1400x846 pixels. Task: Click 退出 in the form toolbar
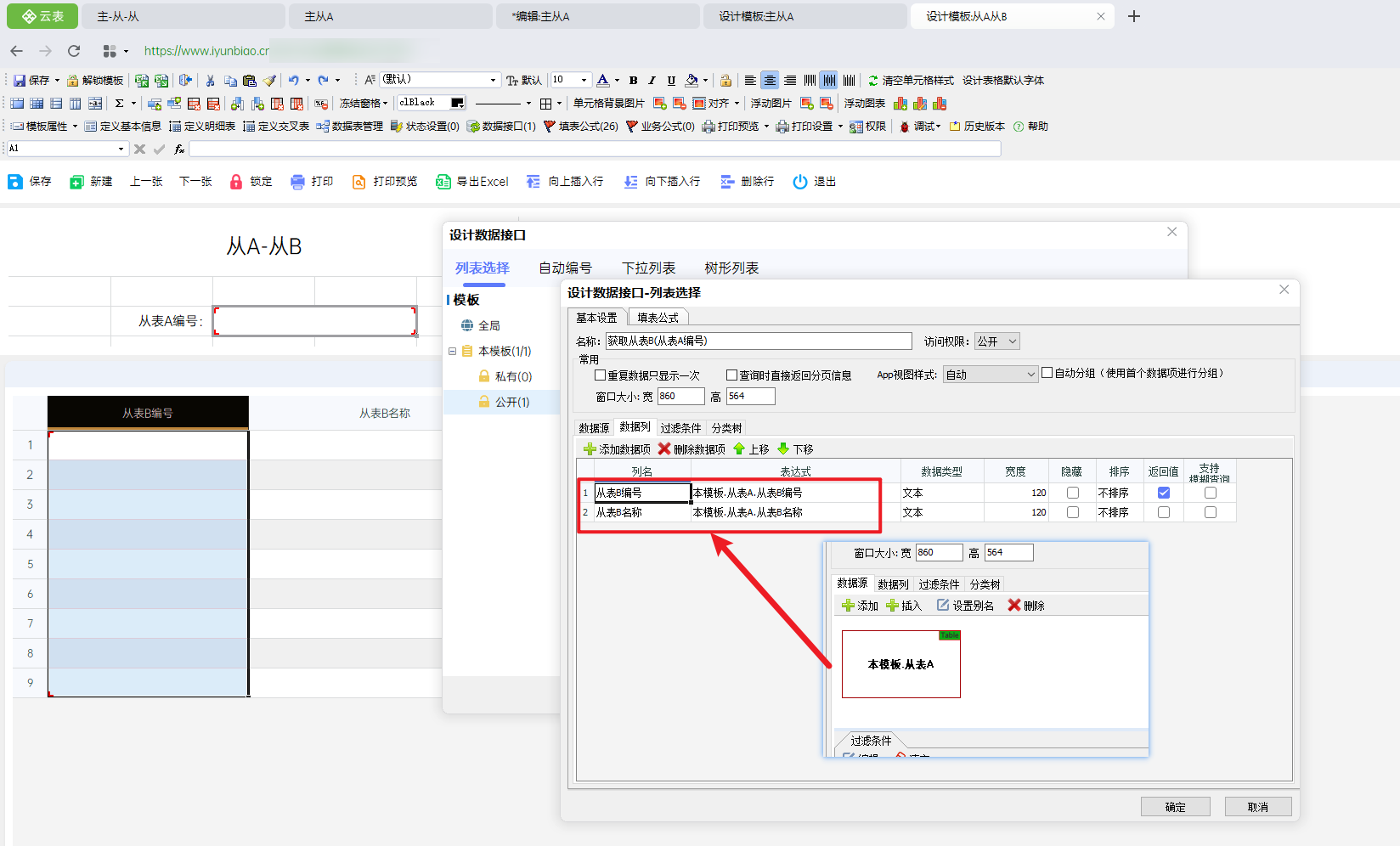tap(814, 182)
